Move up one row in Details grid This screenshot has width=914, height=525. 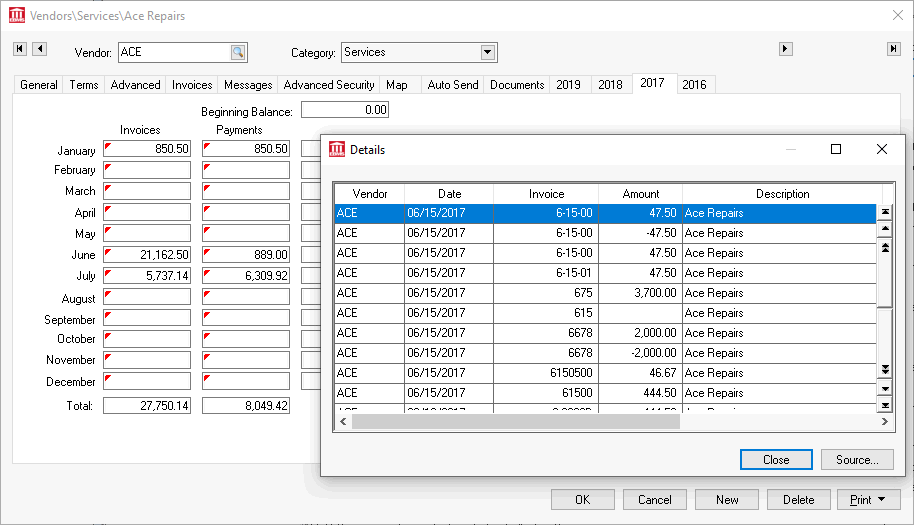[885, 229]
